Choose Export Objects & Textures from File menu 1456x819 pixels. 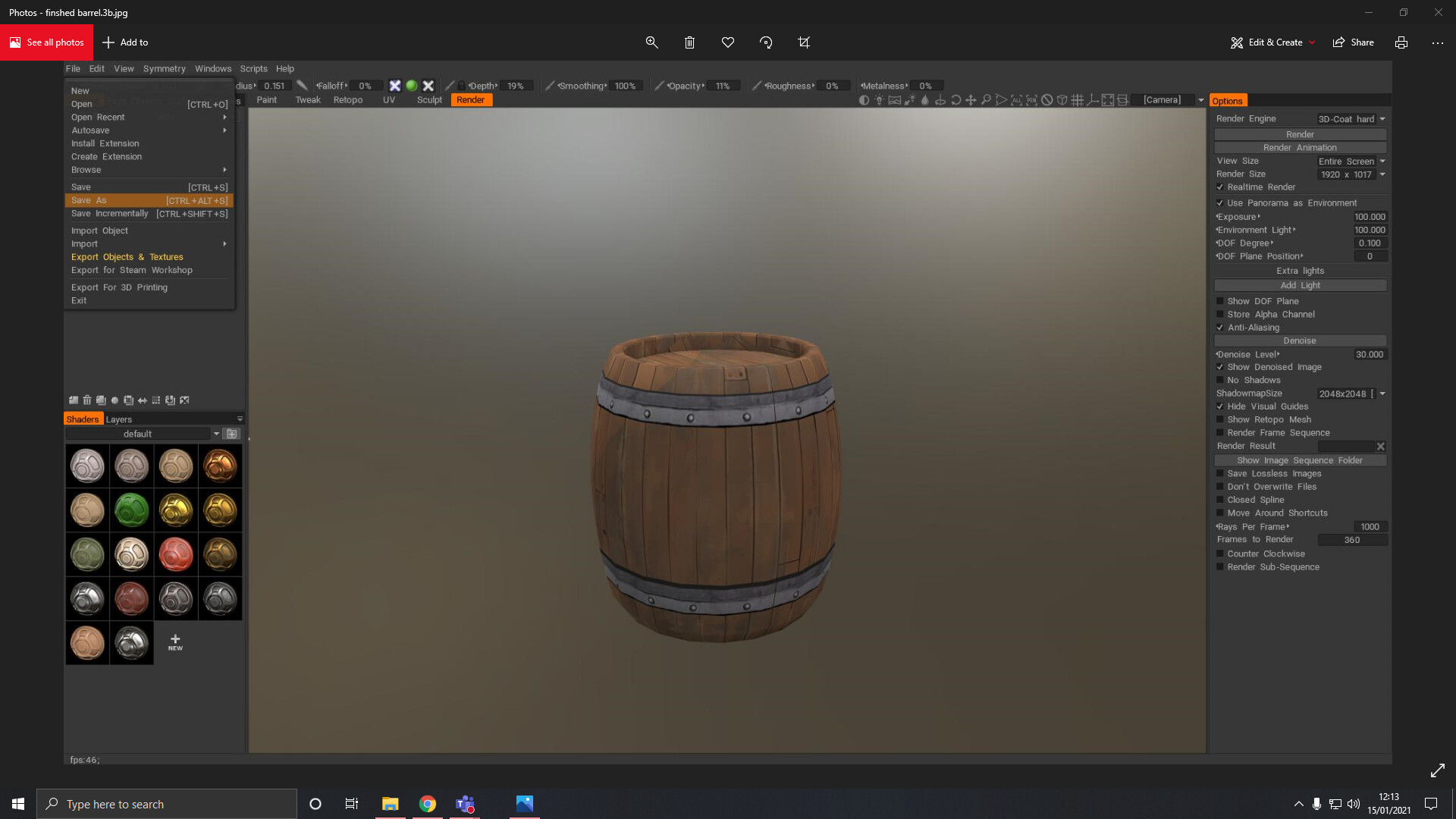[x=127, y=257]
